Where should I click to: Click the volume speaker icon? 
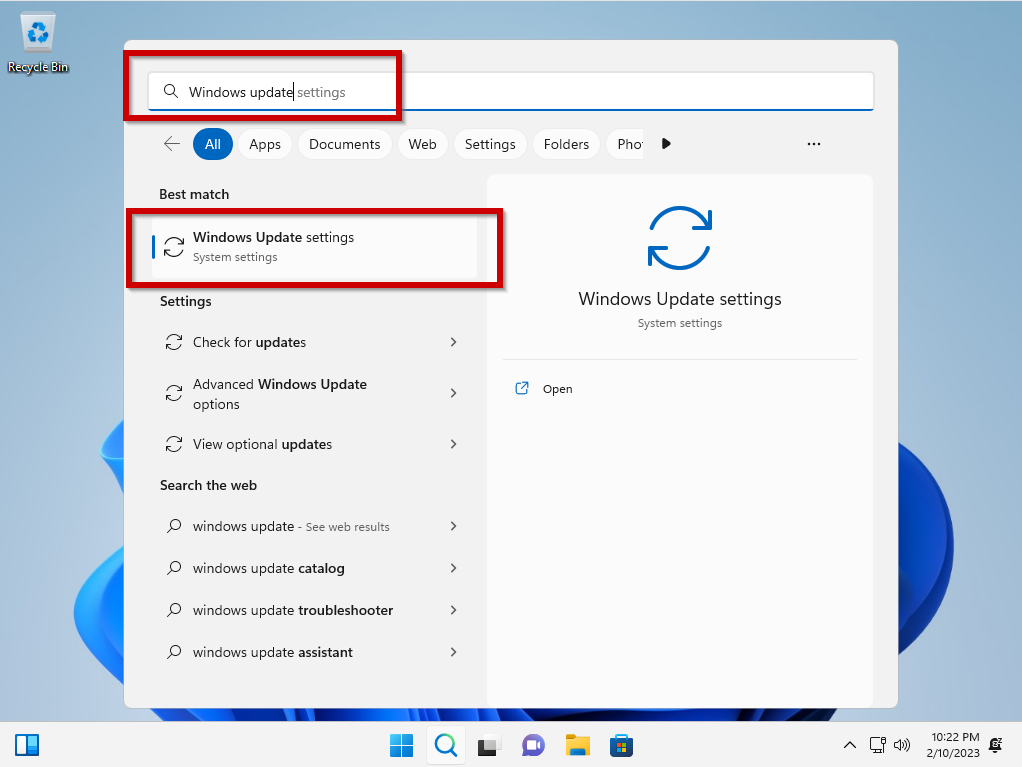pyautogui.click(x=902, y=745)
